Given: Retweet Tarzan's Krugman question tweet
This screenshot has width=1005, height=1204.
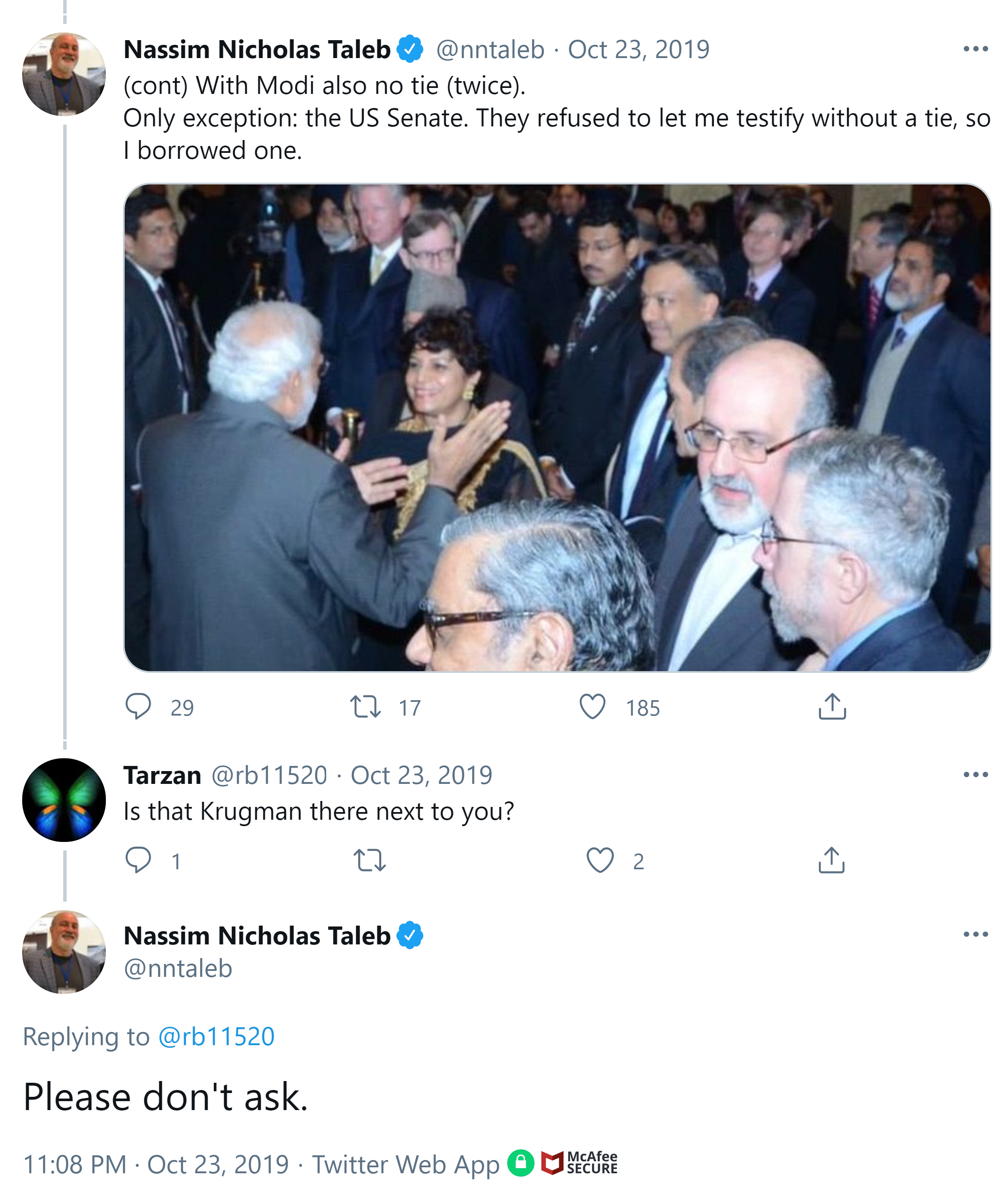Looking at the screenshot, I should (370, 860).
